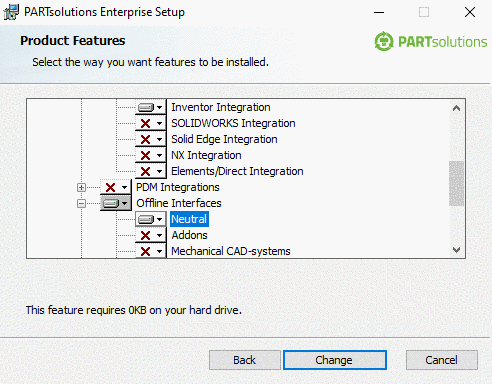Select Solid Edge Integration row
Image resolution: width=492 pixels, height=384 pixels.
(x=224, y=139)
